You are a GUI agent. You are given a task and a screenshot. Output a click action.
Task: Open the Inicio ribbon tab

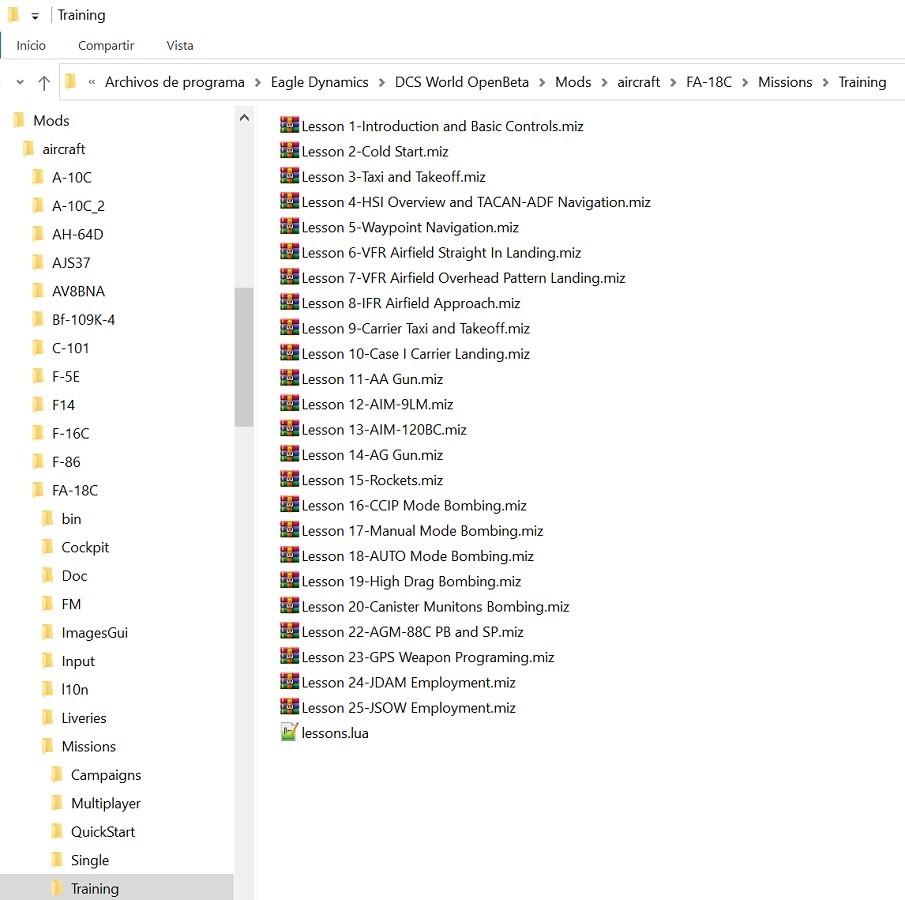(x=31, y=46)
